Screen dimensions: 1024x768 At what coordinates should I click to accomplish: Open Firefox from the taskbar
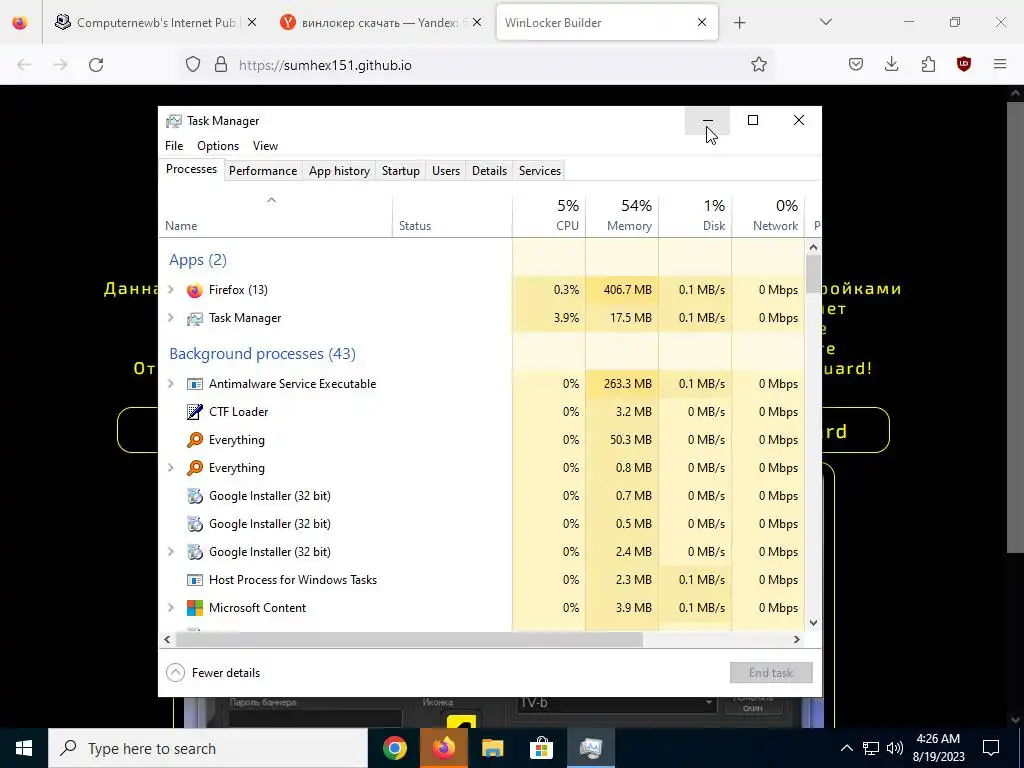[x=443, y=748]
